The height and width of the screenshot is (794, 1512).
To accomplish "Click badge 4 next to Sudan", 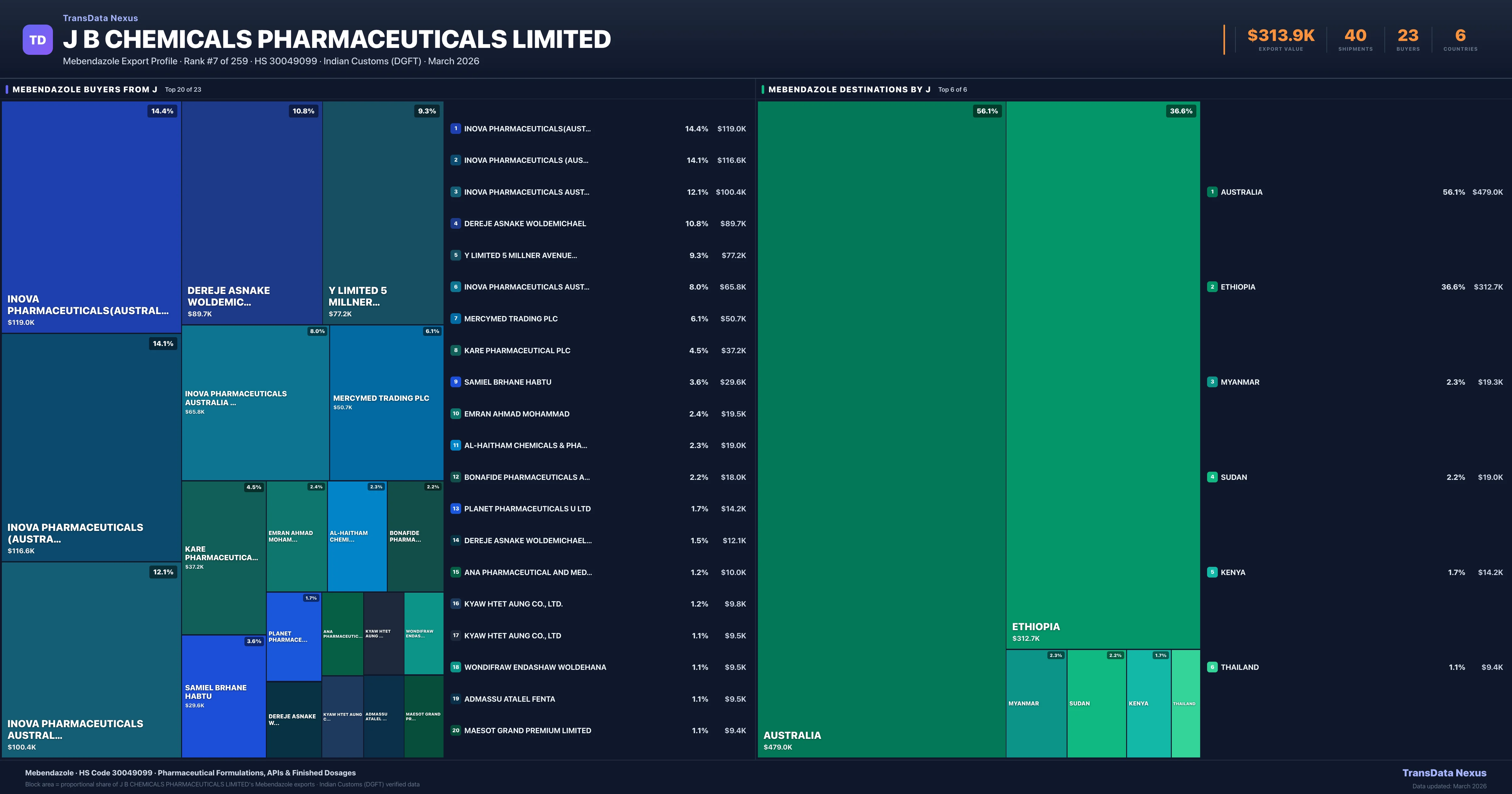I will pos(1212,477).
